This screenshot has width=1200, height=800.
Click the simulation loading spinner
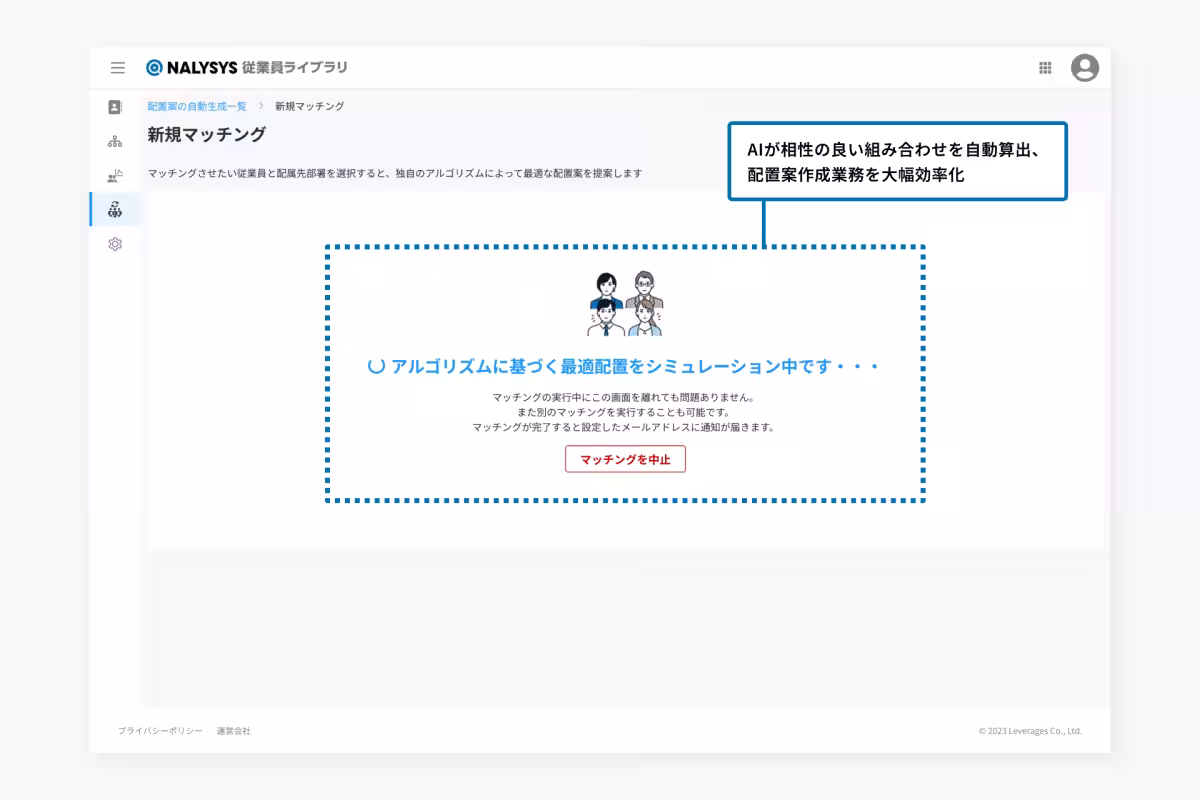pyautogui.click(x=375, y=365)
